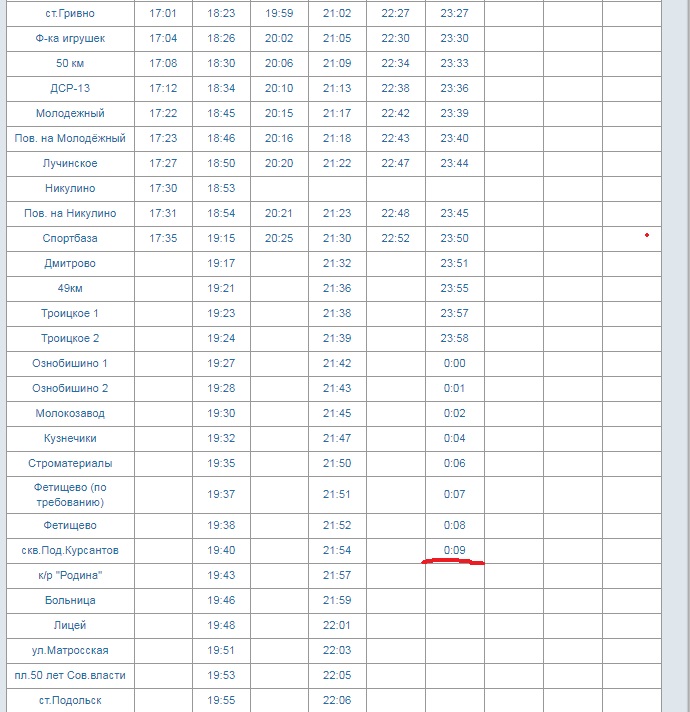The width and height of the screenshot is (690, 712).
Task: Click the Фетищево (по требованию) stop cell
Action: click(68, 494)
